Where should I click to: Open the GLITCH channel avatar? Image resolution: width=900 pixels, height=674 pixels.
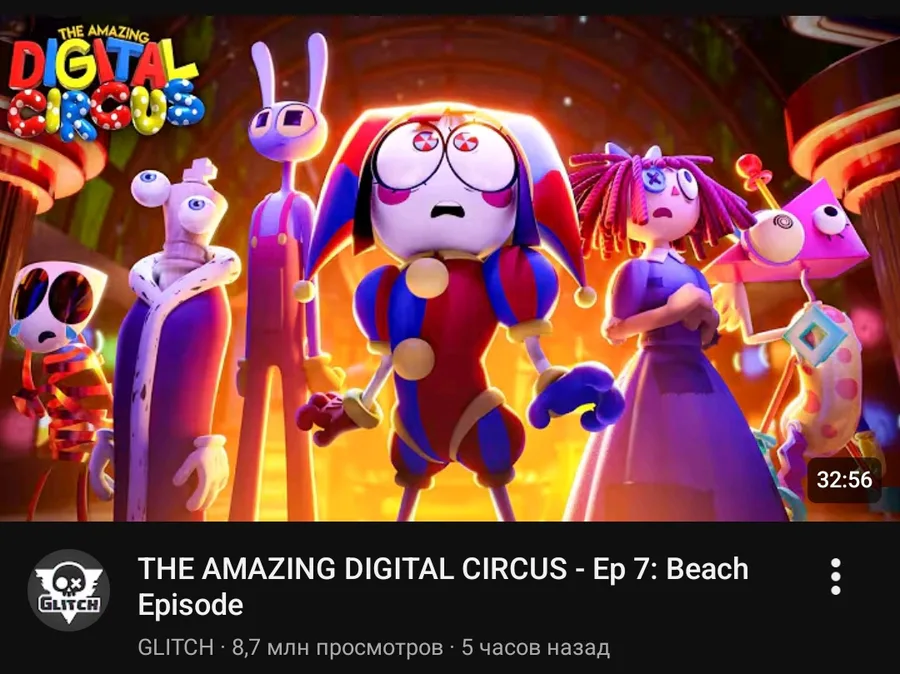tap(69, 590)
